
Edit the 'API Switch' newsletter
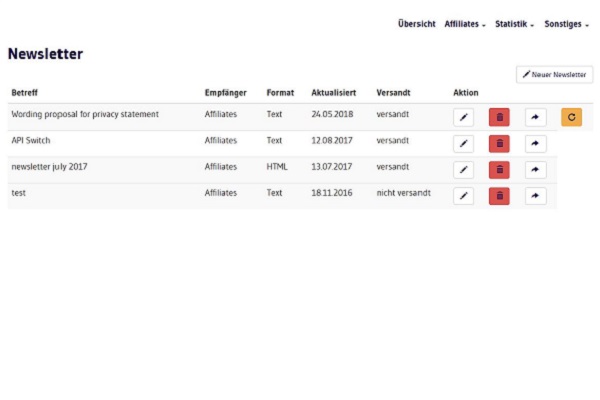coord(463,144)
